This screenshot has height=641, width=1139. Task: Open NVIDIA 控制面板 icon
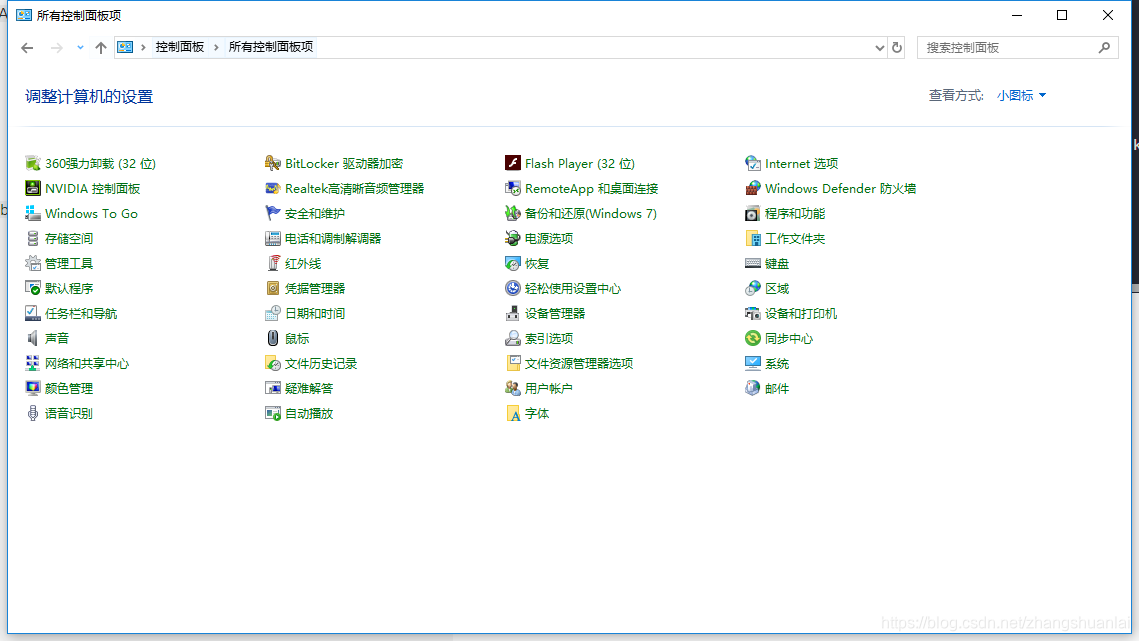pyautogui.click(x=33, y=188)
